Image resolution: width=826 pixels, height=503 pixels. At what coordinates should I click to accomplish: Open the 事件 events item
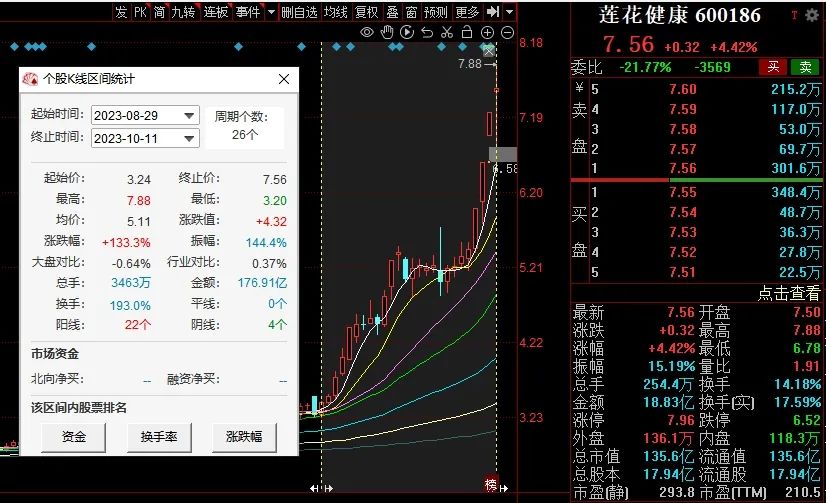tap(248, 12)
